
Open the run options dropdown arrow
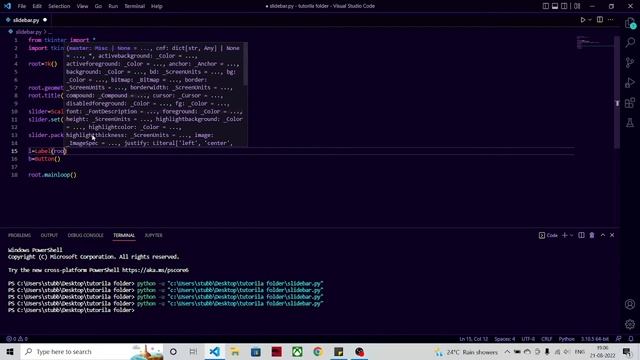[590, 20]
